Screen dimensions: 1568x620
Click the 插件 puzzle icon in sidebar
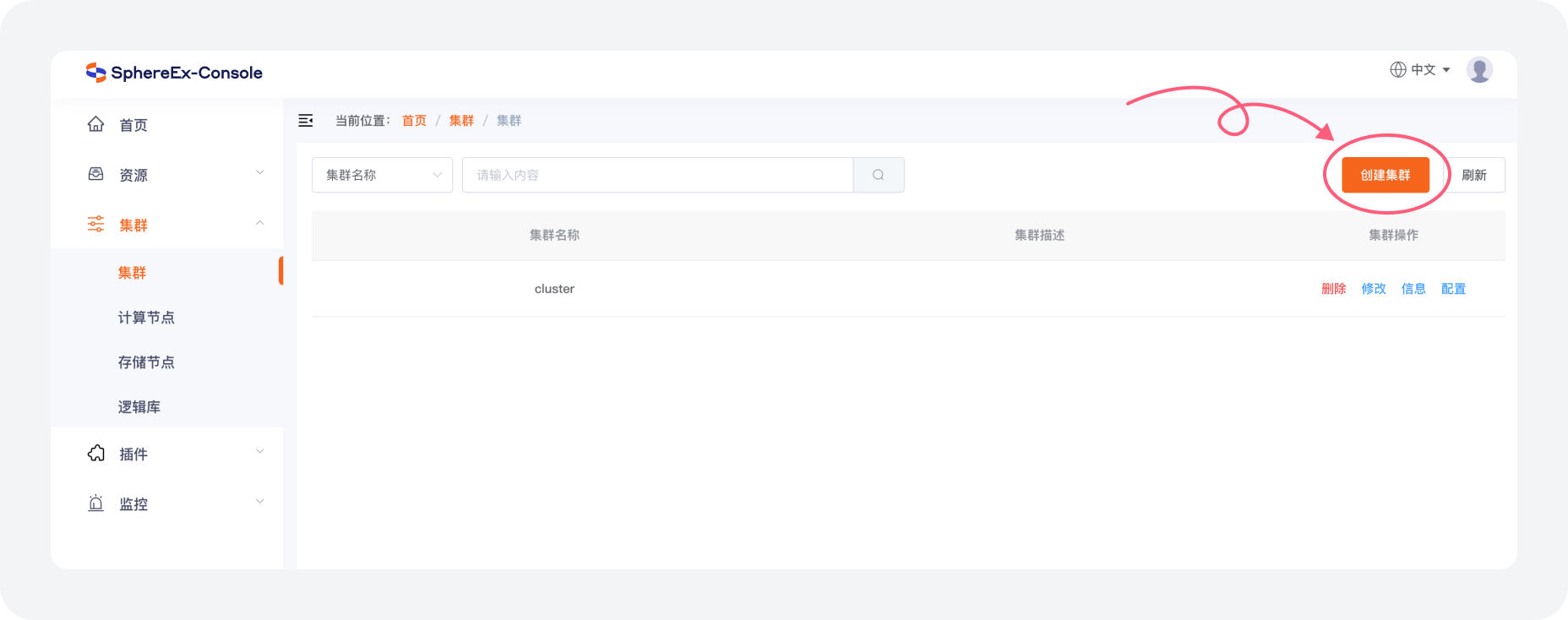click(x=96, y=454)
